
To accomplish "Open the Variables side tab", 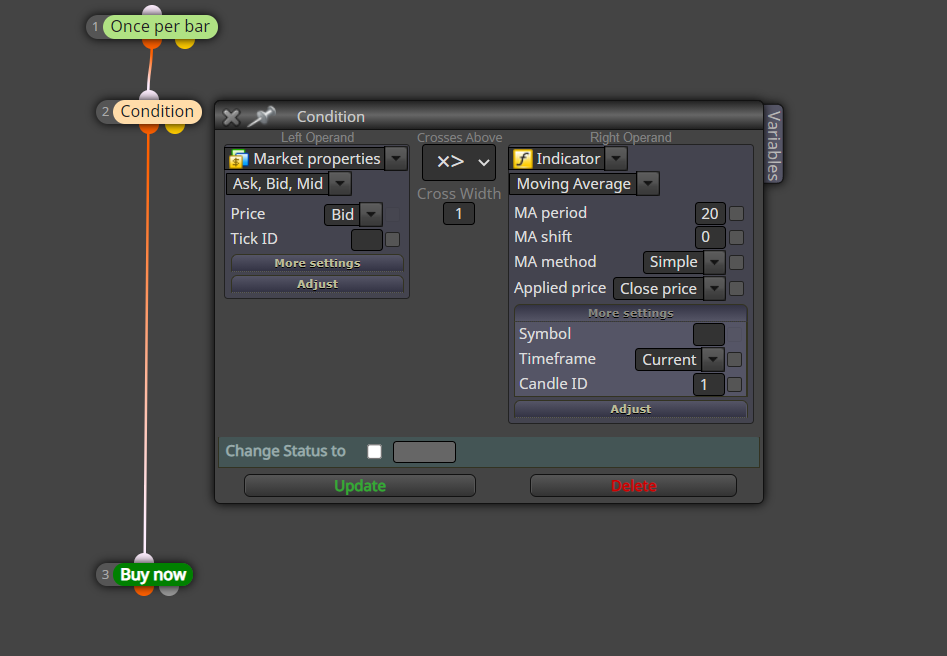I will point(774,145).
